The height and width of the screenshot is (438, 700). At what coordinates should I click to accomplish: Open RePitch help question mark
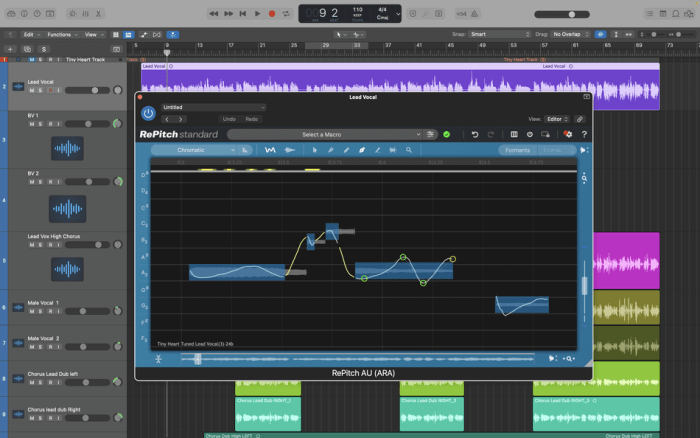(x=584, y=134)
